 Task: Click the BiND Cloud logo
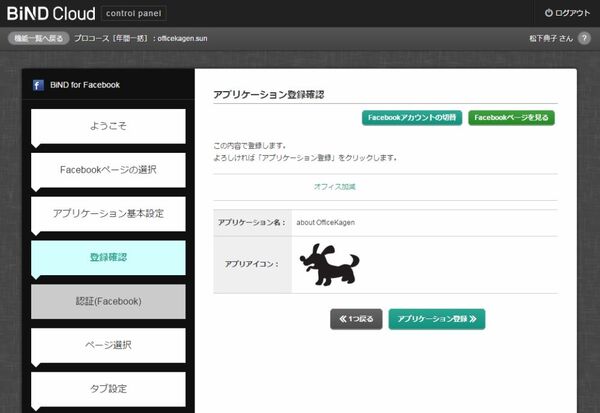tap(51, 13)
